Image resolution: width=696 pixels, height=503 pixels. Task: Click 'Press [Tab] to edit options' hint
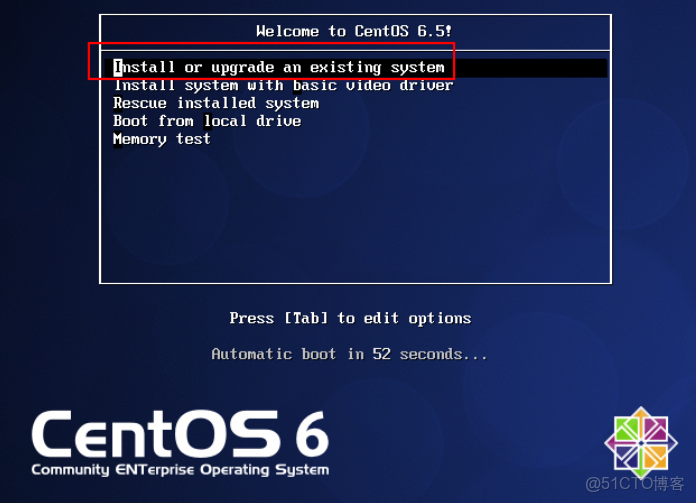[x=350, y=318]
